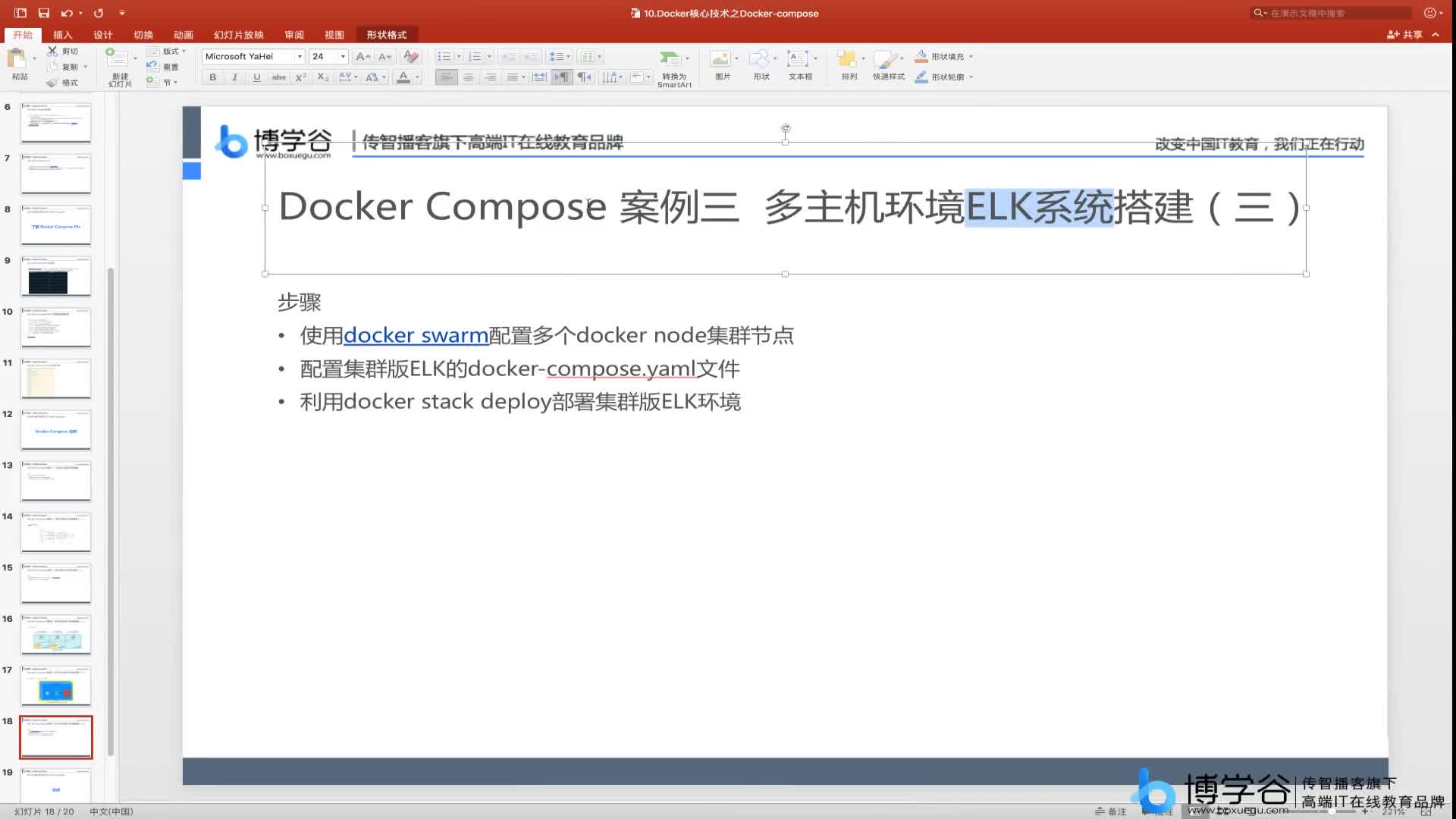Open the Insert (插入) tab
This screenshot has width=1456, height=819.
pos(63,35)
